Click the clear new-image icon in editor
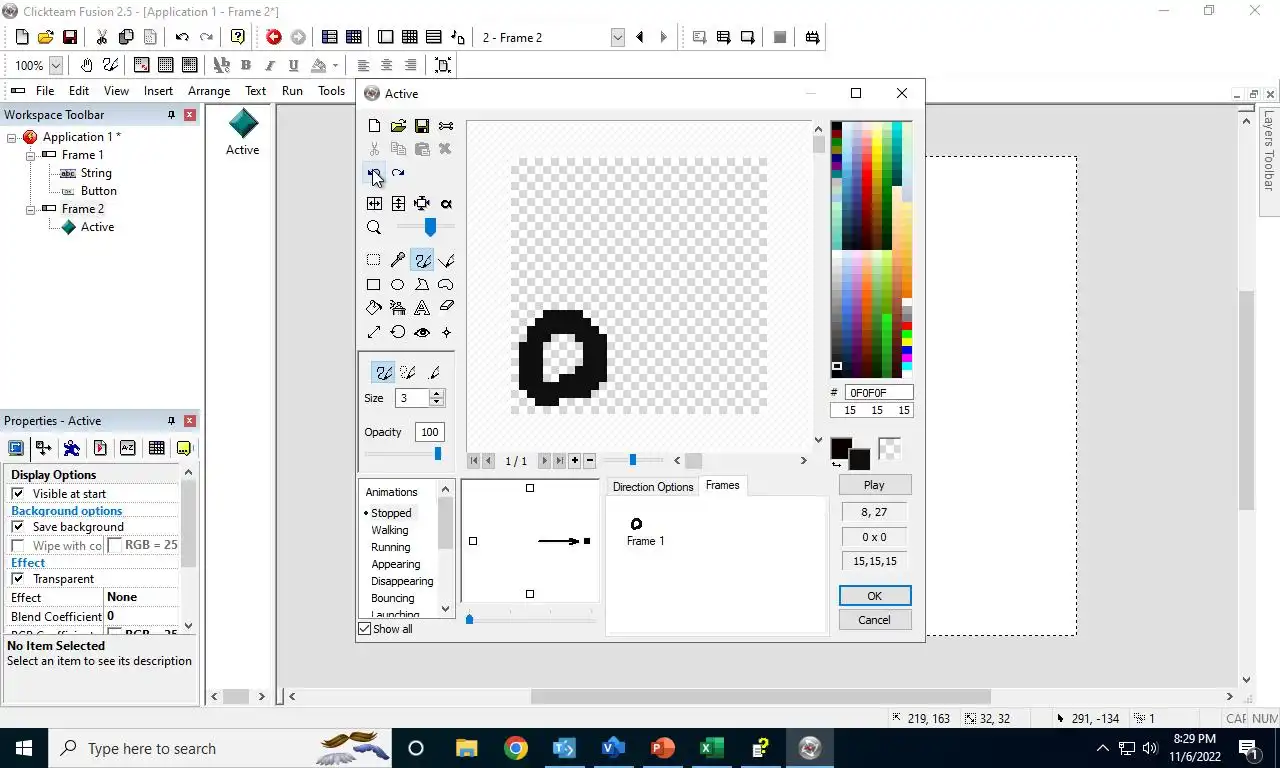Screen dimensions: 1280x768 [x=374, y=126]
